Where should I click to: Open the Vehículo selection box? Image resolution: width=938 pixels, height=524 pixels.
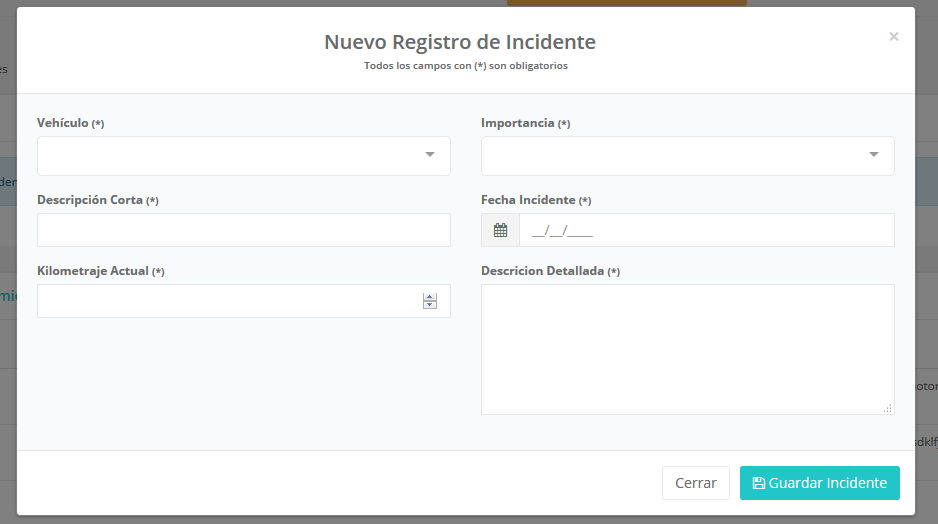coord(230,156)
